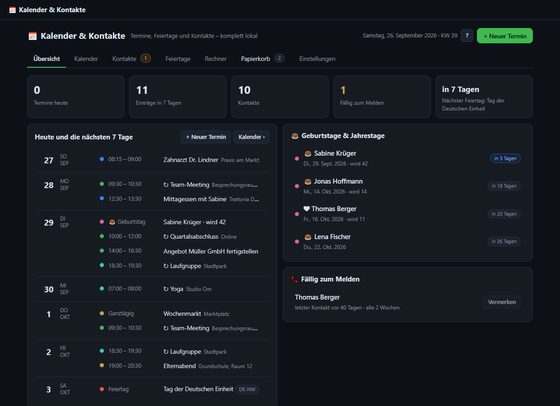Create an entry with green Neuer Termin button
The height and width of the screenshot is (406, 560).
505,36
